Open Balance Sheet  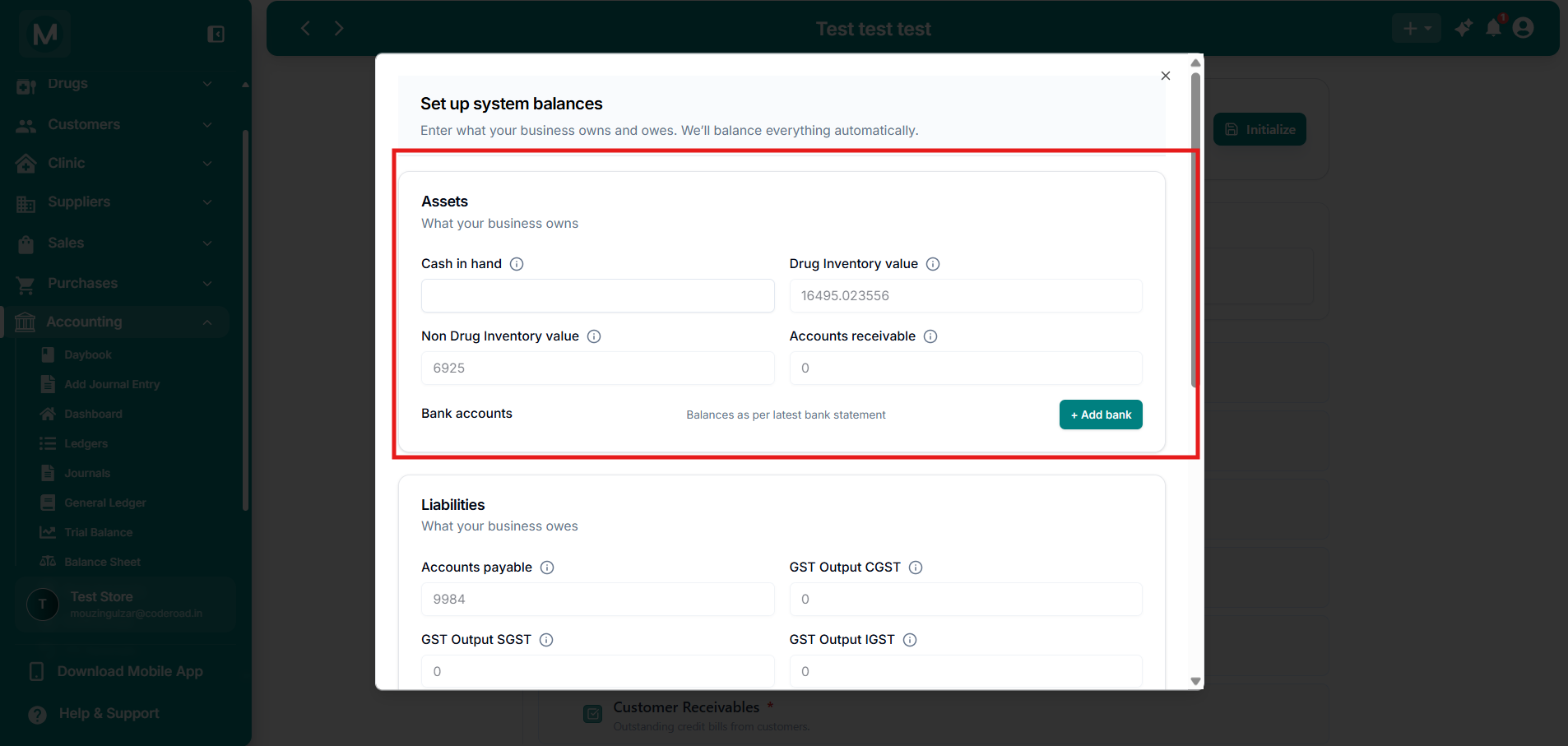coord(103,562)
